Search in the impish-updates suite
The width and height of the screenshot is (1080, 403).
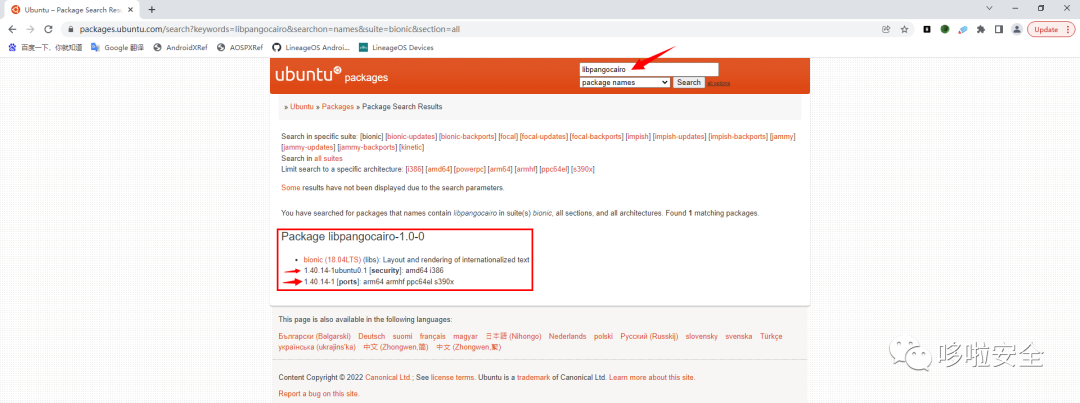click(680, 136)
